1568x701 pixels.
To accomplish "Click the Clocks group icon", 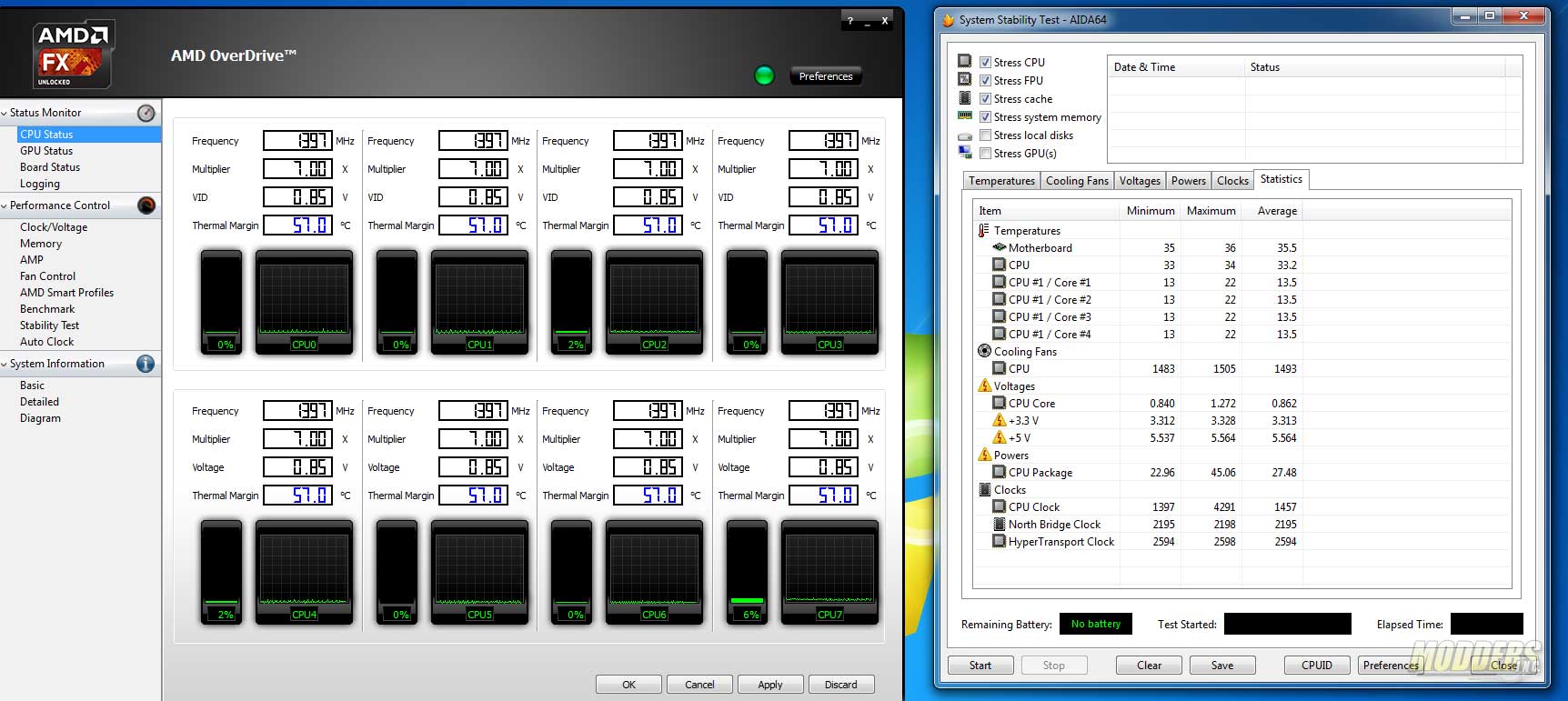I will [x=984, y=489].
